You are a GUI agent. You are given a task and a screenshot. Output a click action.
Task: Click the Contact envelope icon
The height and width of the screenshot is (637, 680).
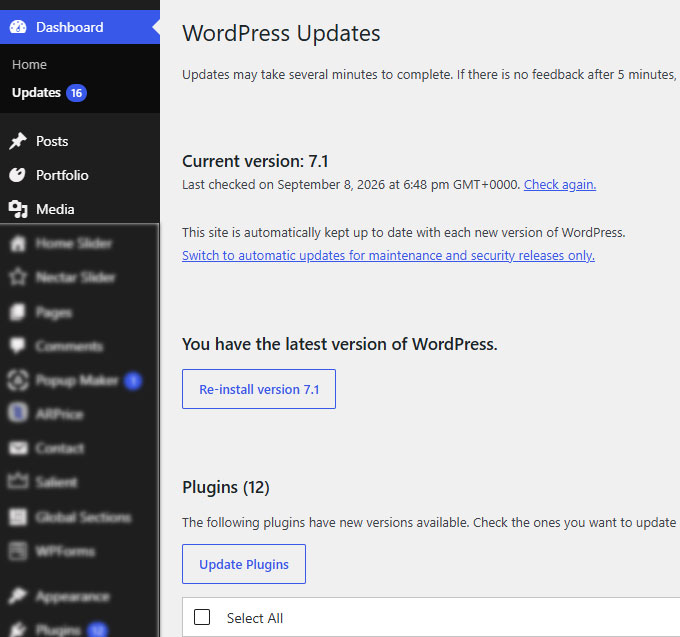coord(18,448)
